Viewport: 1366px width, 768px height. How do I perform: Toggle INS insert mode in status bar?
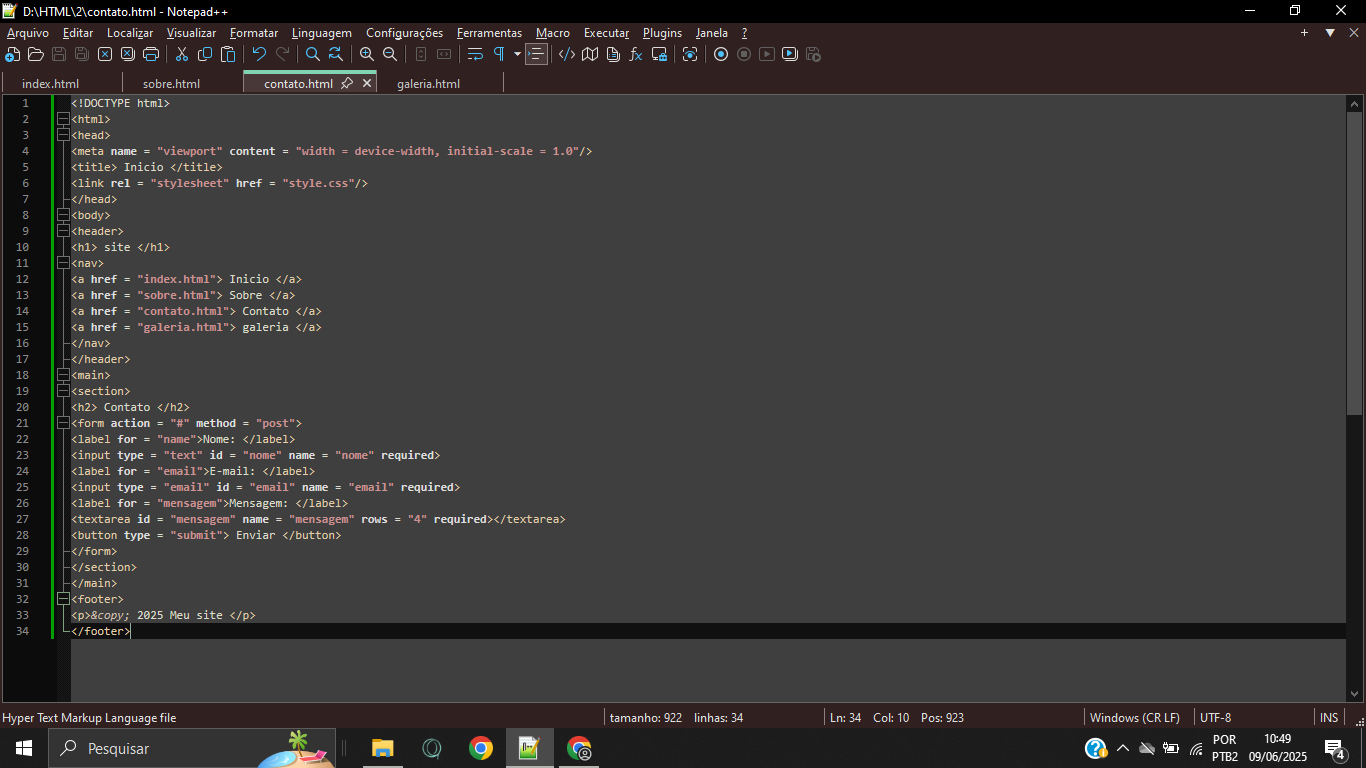coord(1329,717)
